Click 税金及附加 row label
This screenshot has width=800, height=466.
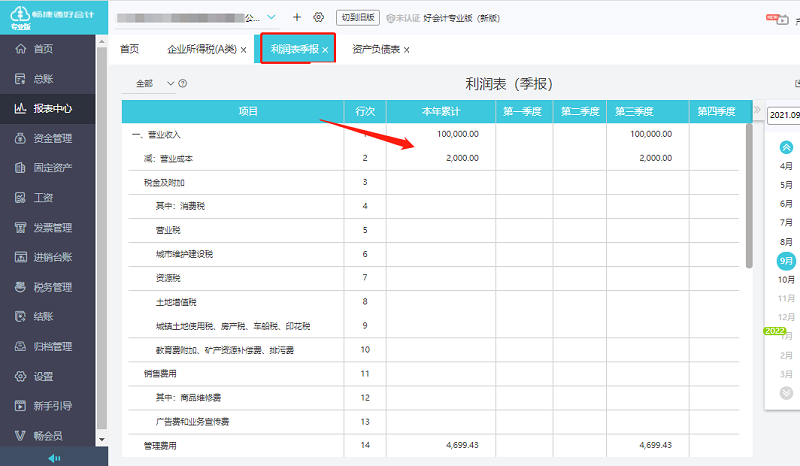click(x=164, y=183)
